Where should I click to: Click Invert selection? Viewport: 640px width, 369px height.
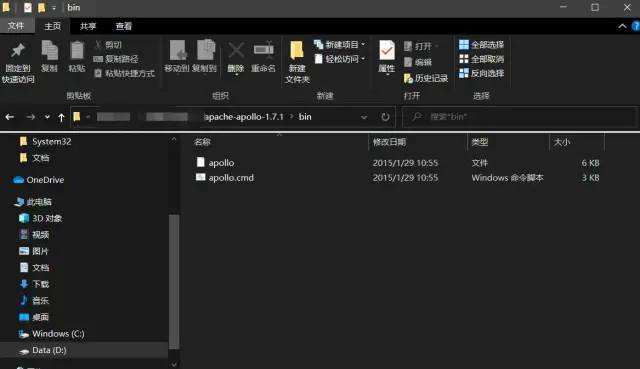[482, 73]
